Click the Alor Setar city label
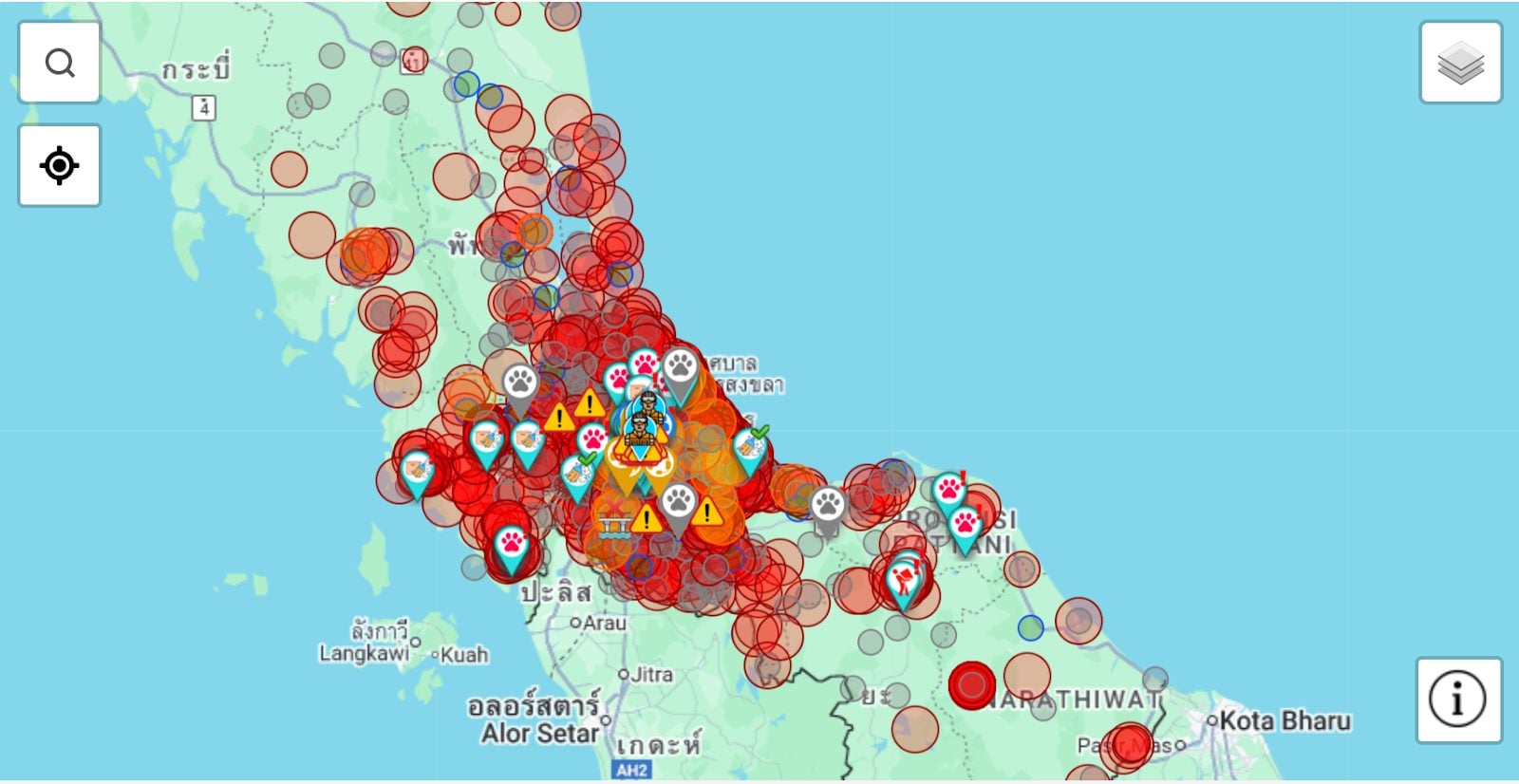The width and height of the screenshot is (1519, 784). coord(539,733)
